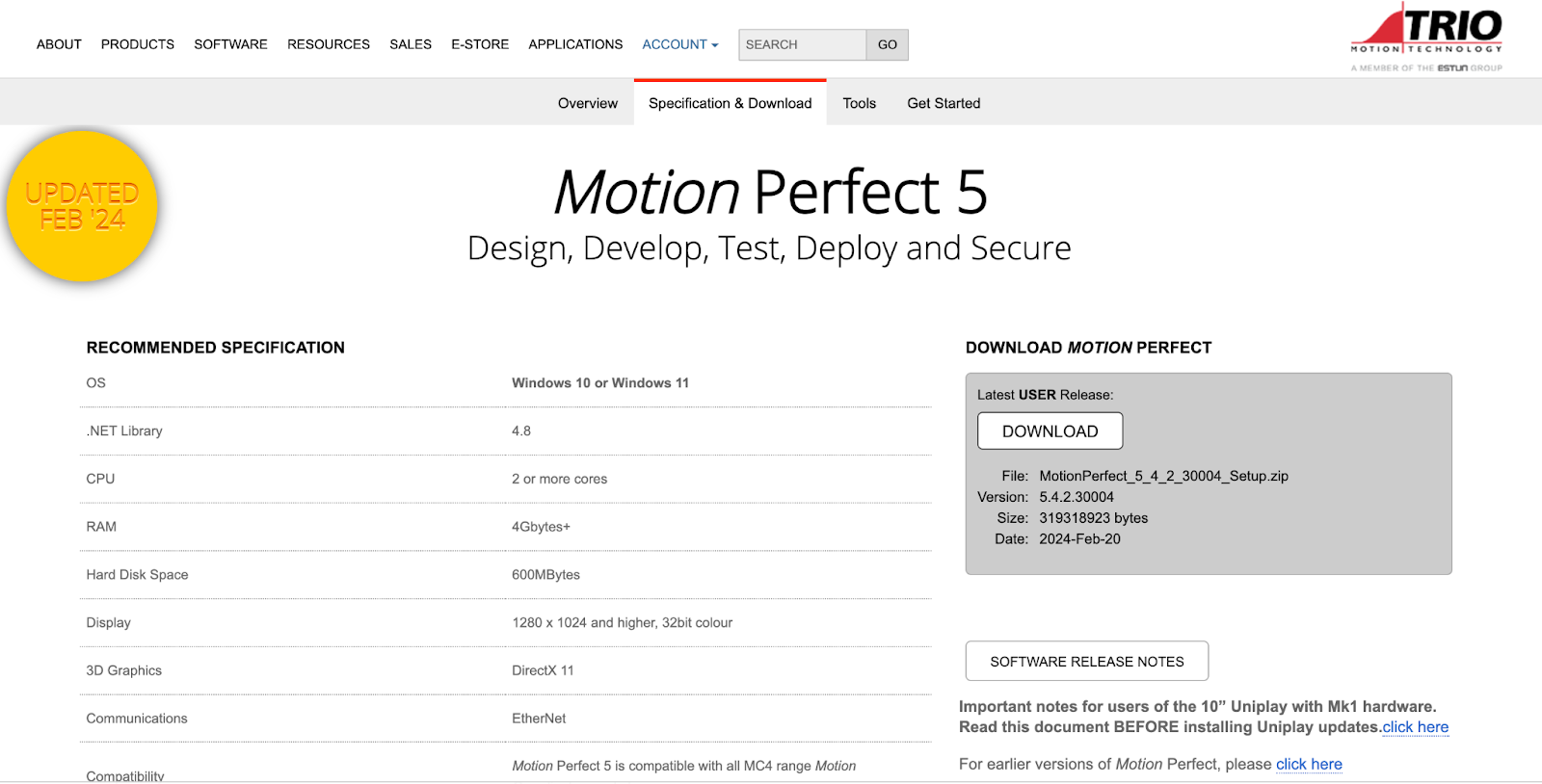Click the earlier versions 'click here' link
Viewport: 1542px width, 784px height.
[x=1309, y=764]
